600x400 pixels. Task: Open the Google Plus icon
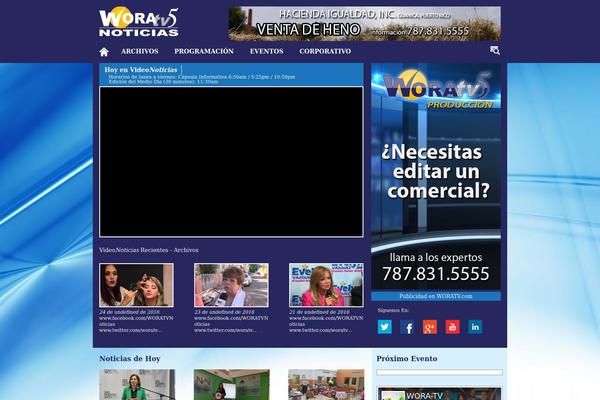pyautogui.click(x=430, y=327)
